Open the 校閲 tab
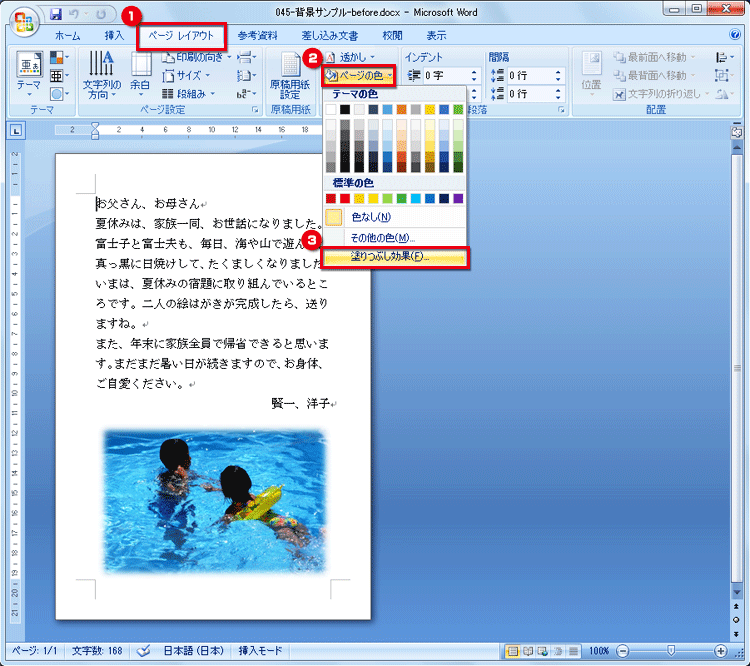Image resolution: width=750 pixels, height=666 pixels. [x=392, y=35]
